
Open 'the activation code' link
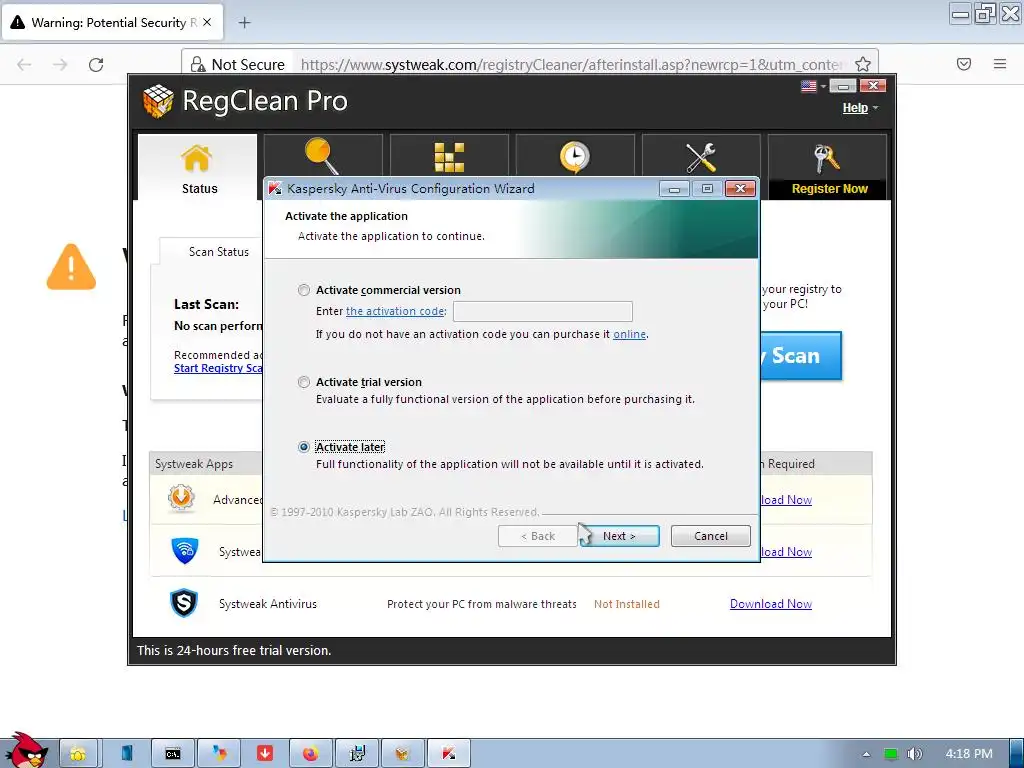coord(395,312)
